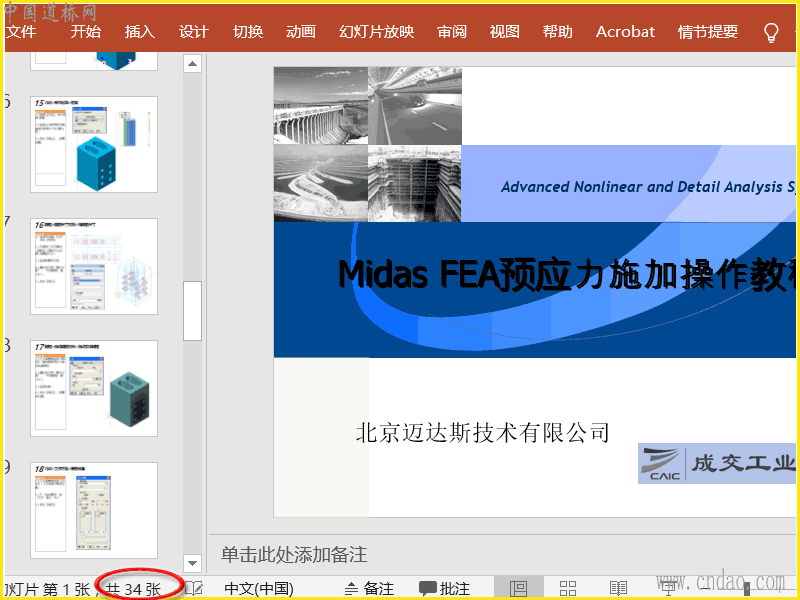Click the 中文(中国) language indicator

[259, 589]
